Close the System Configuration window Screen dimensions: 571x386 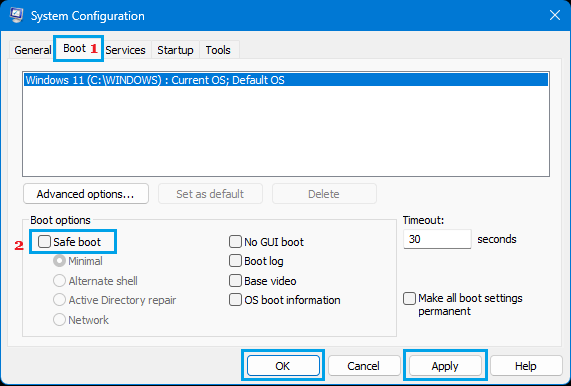(x=555, y=15)
